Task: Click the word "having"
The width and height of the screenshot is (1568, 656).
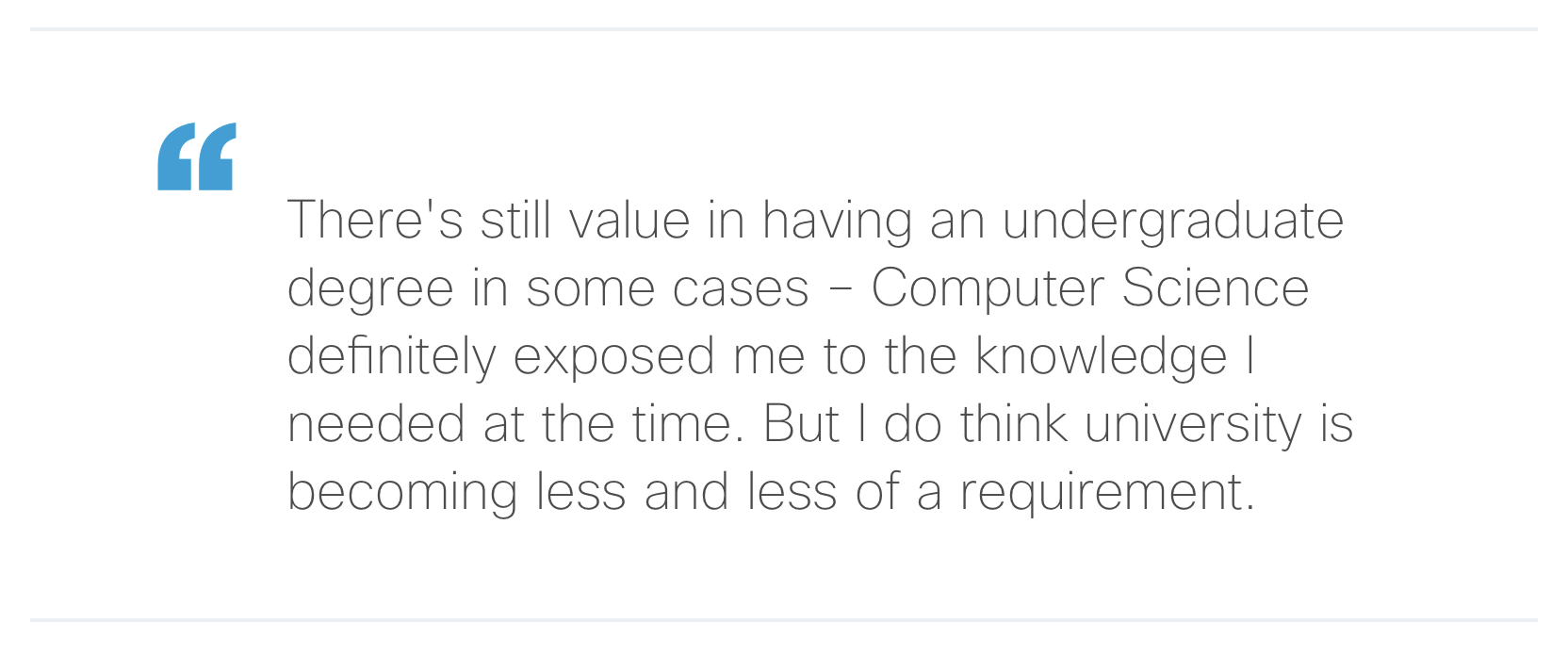Action: pos(837,221)
